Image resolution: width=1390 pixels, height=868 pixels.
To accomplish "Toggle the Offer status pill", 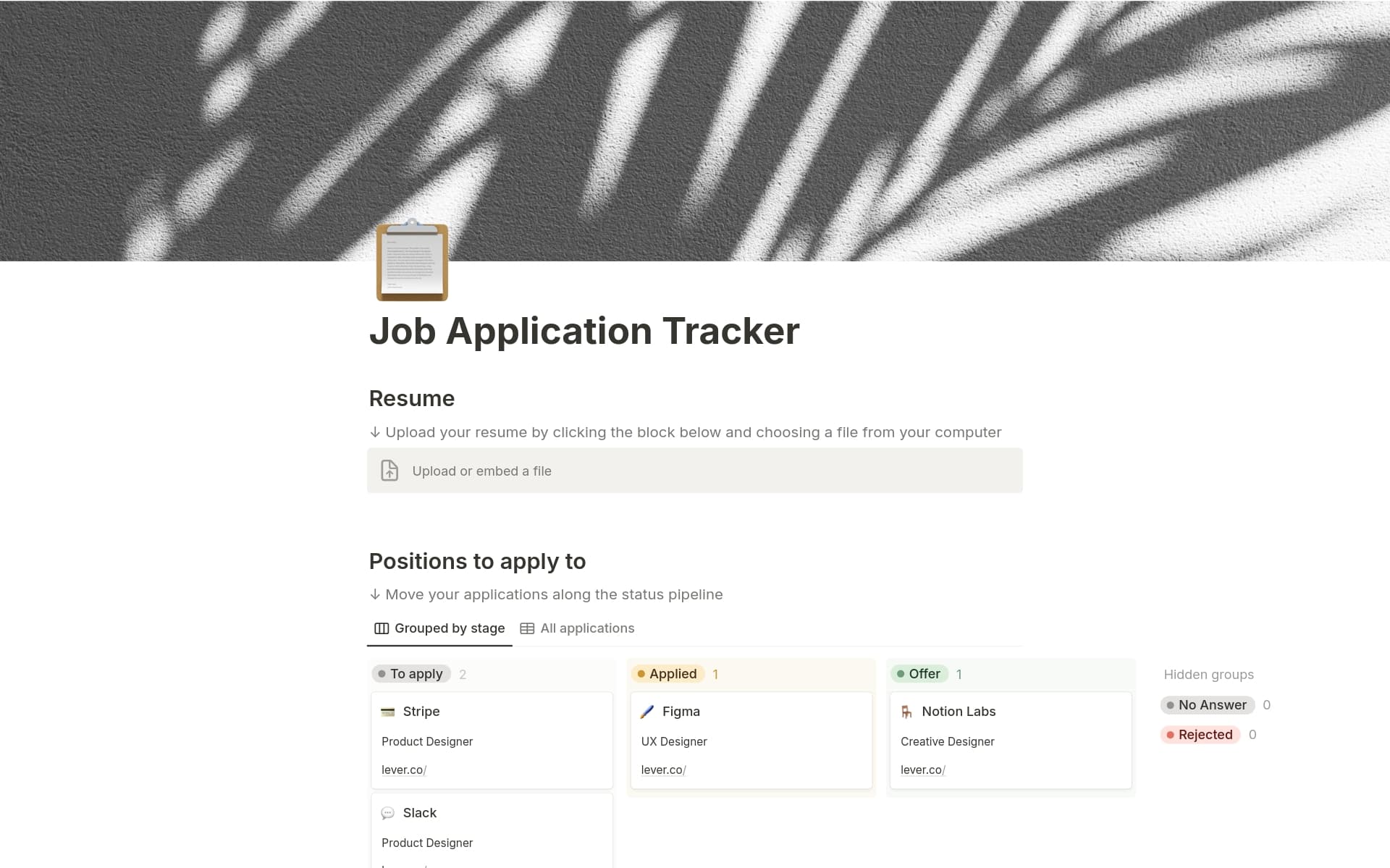I will [920, 673].
